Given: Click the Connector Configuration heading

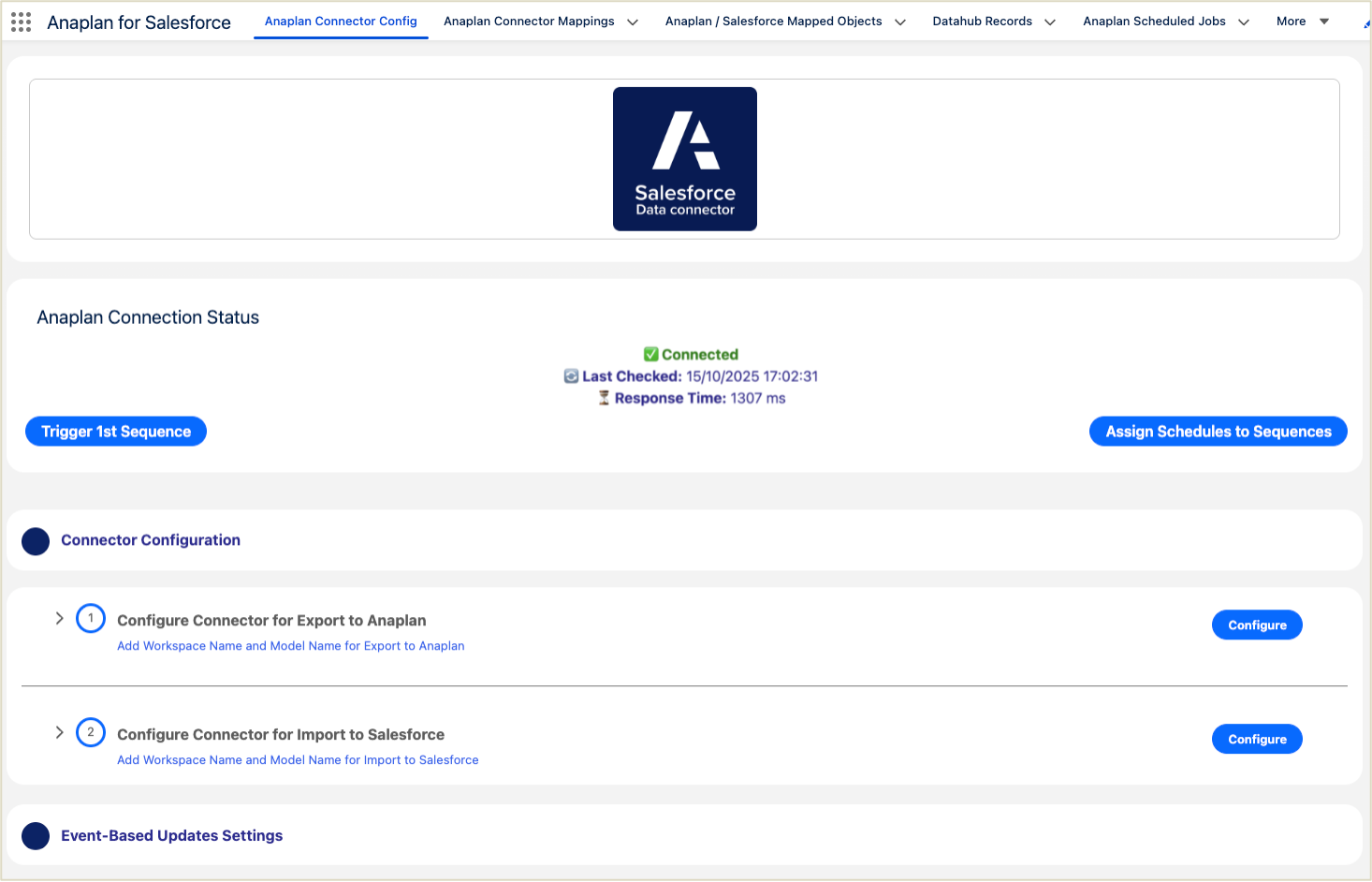Looking at the screenshot, I should pyautogui.click(x=151, y=540).
